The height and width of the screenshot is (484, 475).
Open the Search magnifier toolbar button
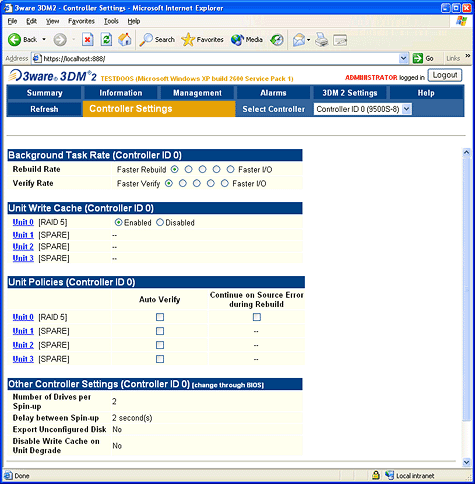click(x=157, y=40)
